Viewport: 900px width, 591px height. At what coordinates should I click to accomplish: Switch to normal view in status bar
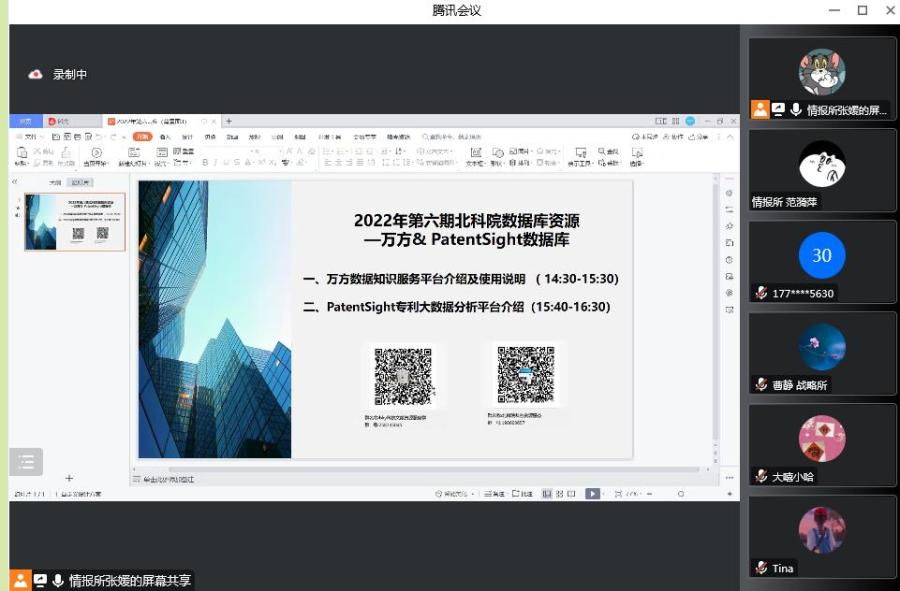coord(546,494)
